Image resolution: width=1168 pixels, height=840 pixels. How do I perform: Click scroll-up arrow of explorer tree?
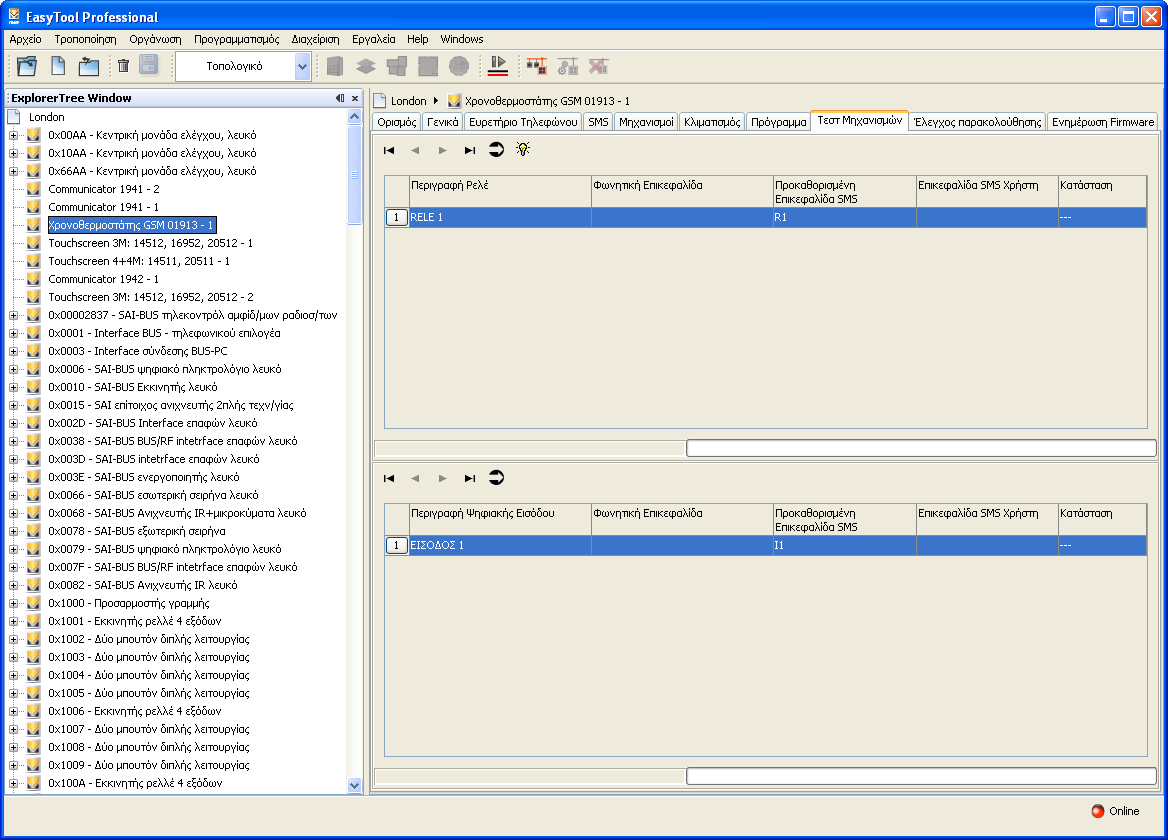355,117
